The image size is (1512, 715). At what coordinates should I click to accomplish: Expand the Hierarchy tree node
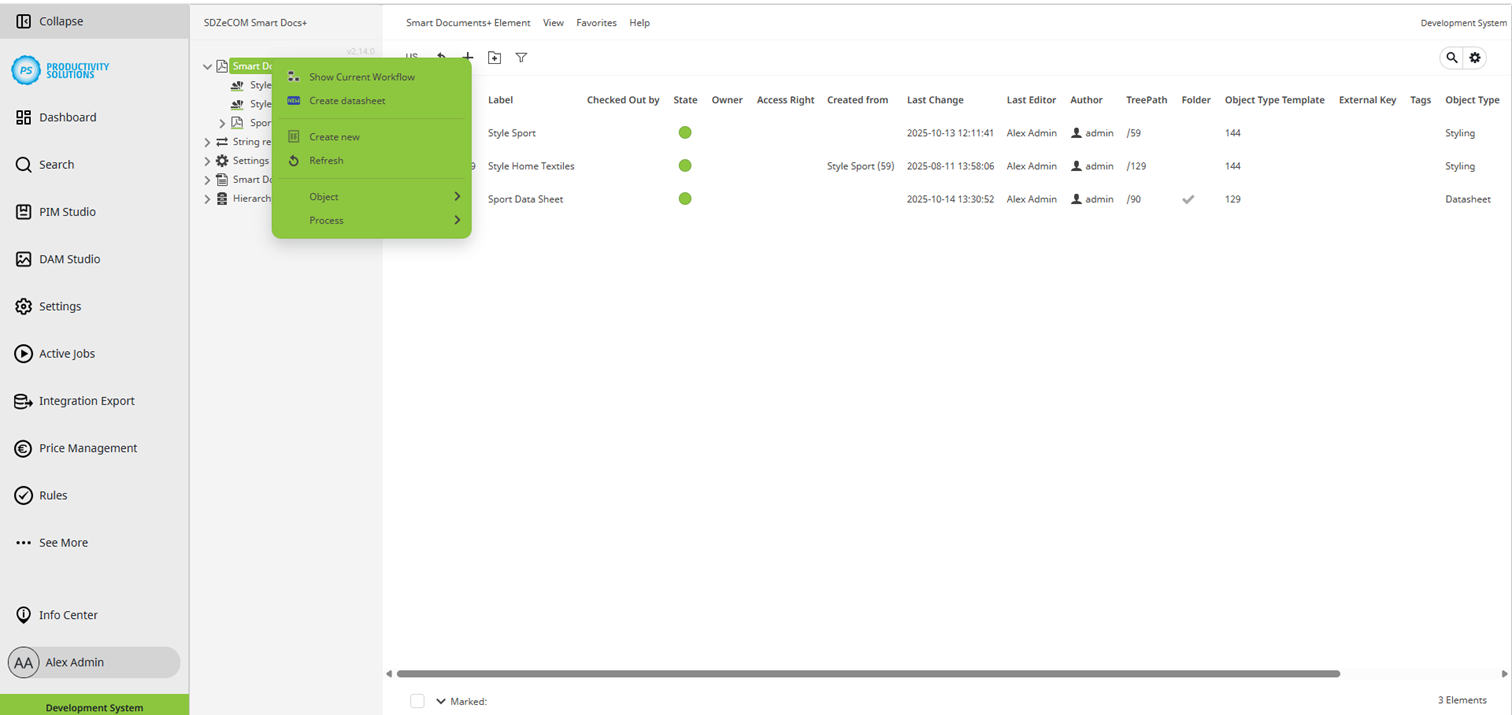tap(206, 198)
